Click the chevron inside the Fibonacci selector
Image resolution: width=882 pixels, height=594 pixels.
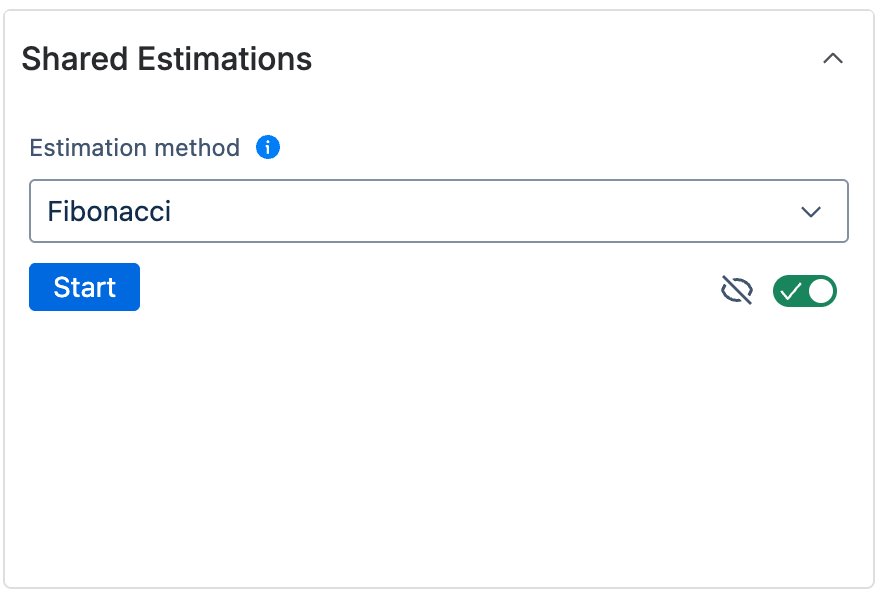click(x=812, y=211)
